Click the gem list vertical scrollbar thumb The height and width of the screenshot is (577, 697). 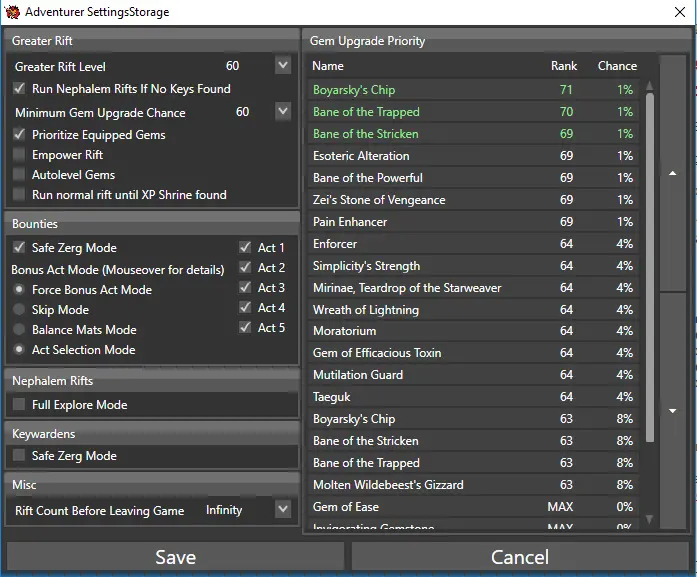pyautogui.click(x=649, y=267)
